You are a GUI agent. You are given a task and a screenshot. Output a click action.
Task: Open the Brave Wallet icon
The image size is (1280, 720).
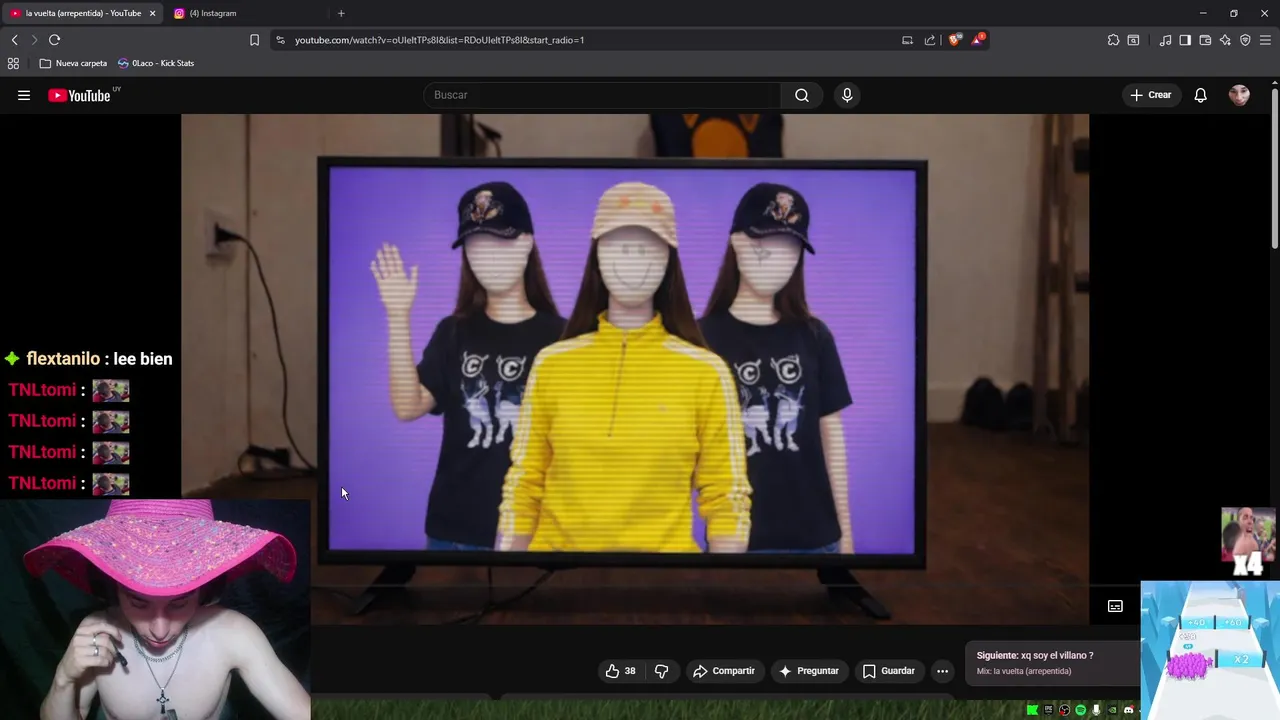pos(1205,40)
